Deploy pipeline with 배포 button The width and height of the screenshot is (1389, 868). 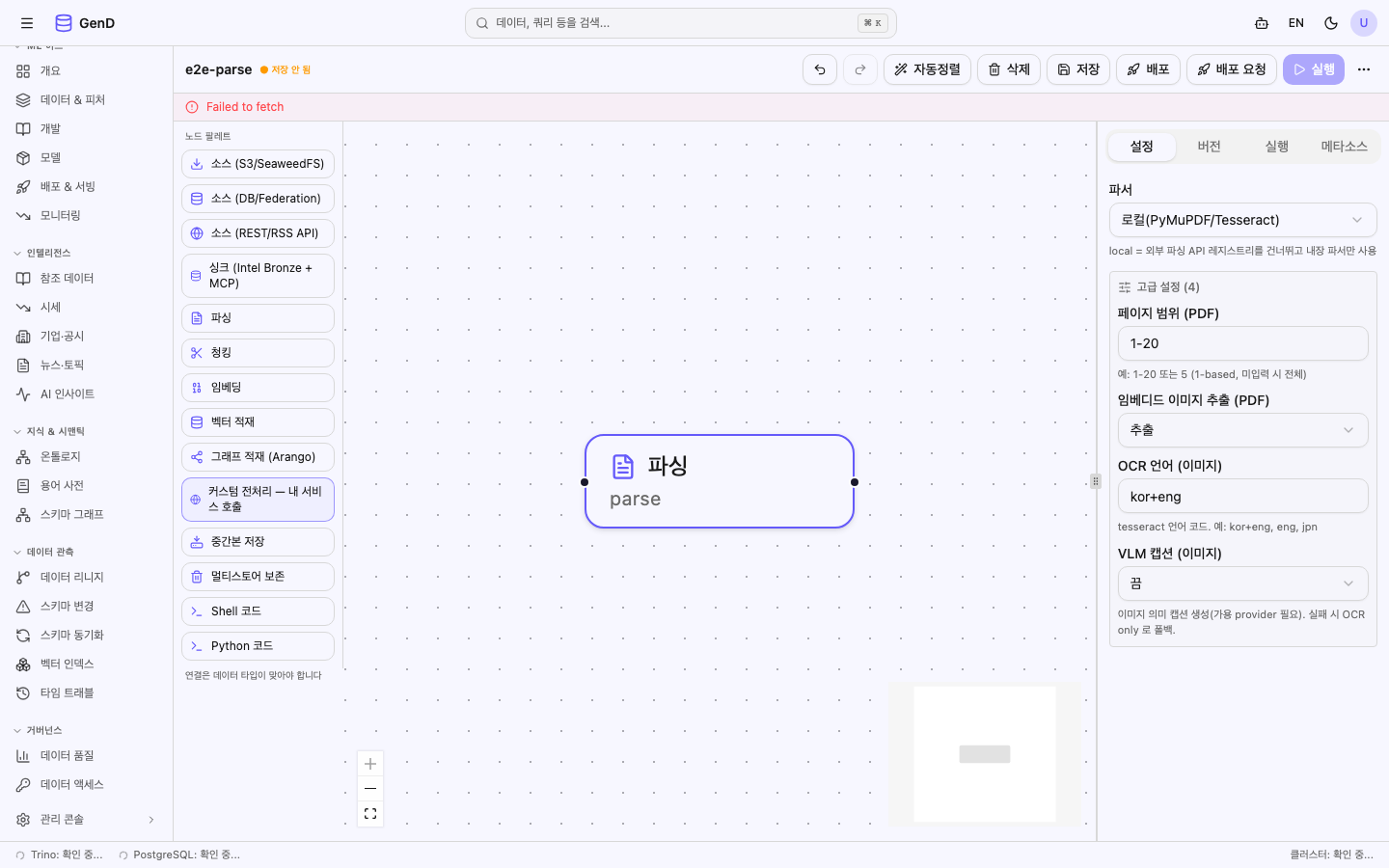(x=1148, y=69)
